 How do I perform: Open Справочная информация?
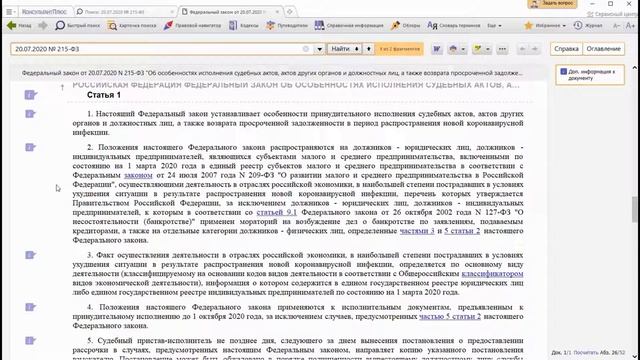point(349,25)
